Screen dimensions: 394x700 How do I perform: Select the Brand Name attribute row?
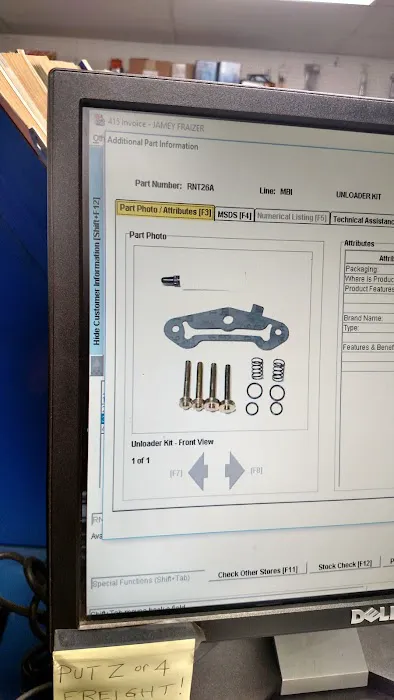[369, 318]
